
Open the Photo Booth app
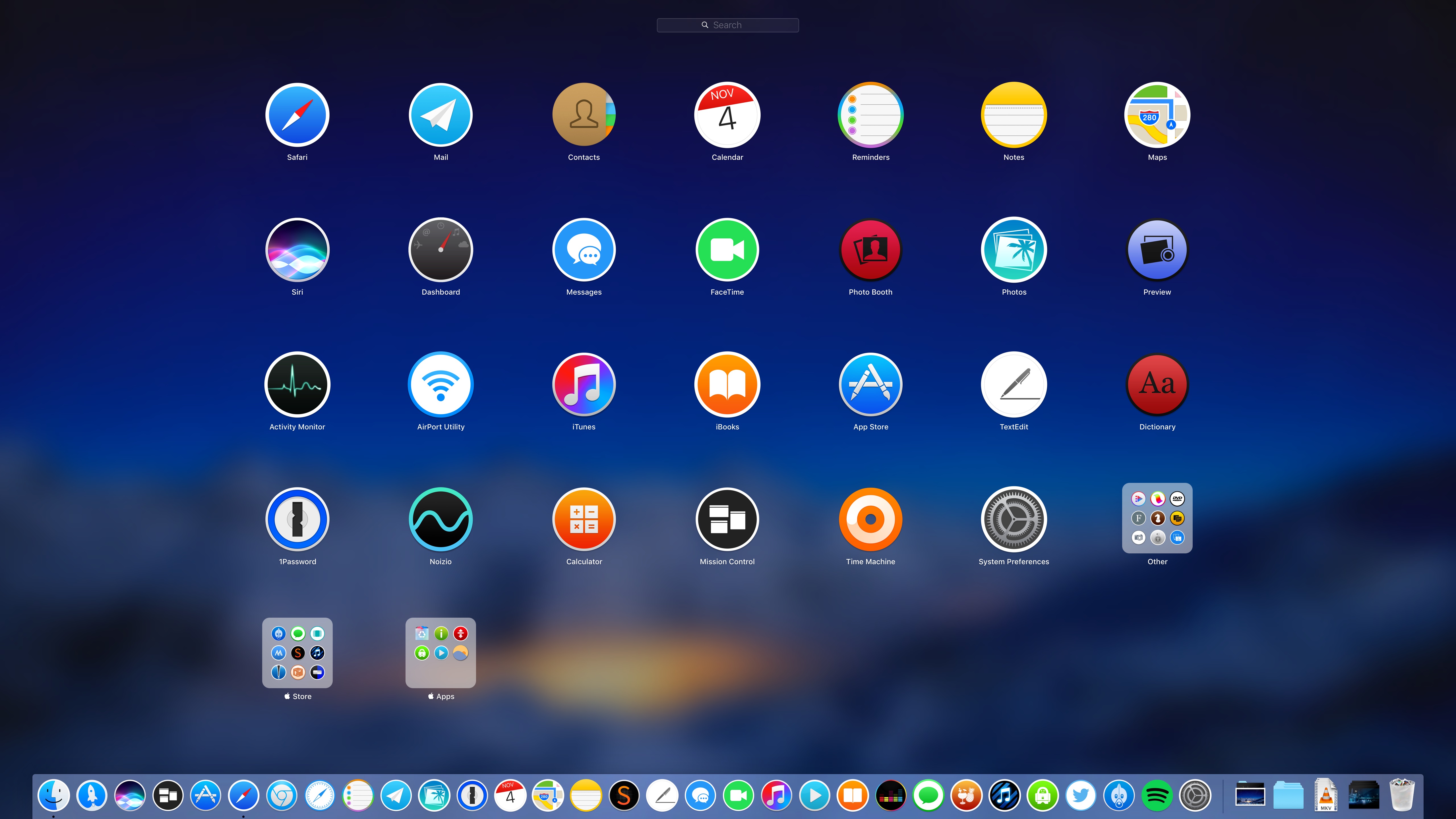click(x=870, y=250)
